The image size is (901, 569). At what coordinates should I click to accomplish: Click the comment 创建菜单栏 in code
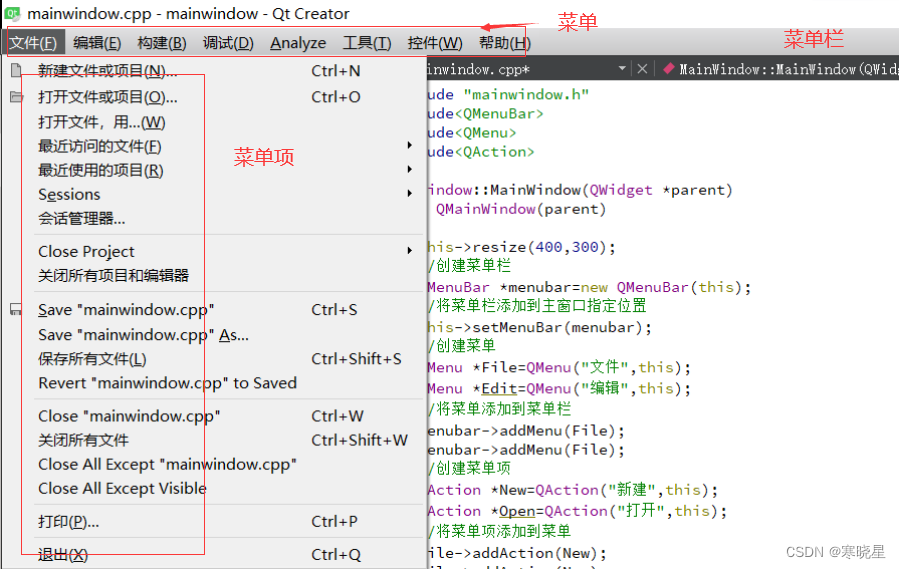click(x=473, y=266)
